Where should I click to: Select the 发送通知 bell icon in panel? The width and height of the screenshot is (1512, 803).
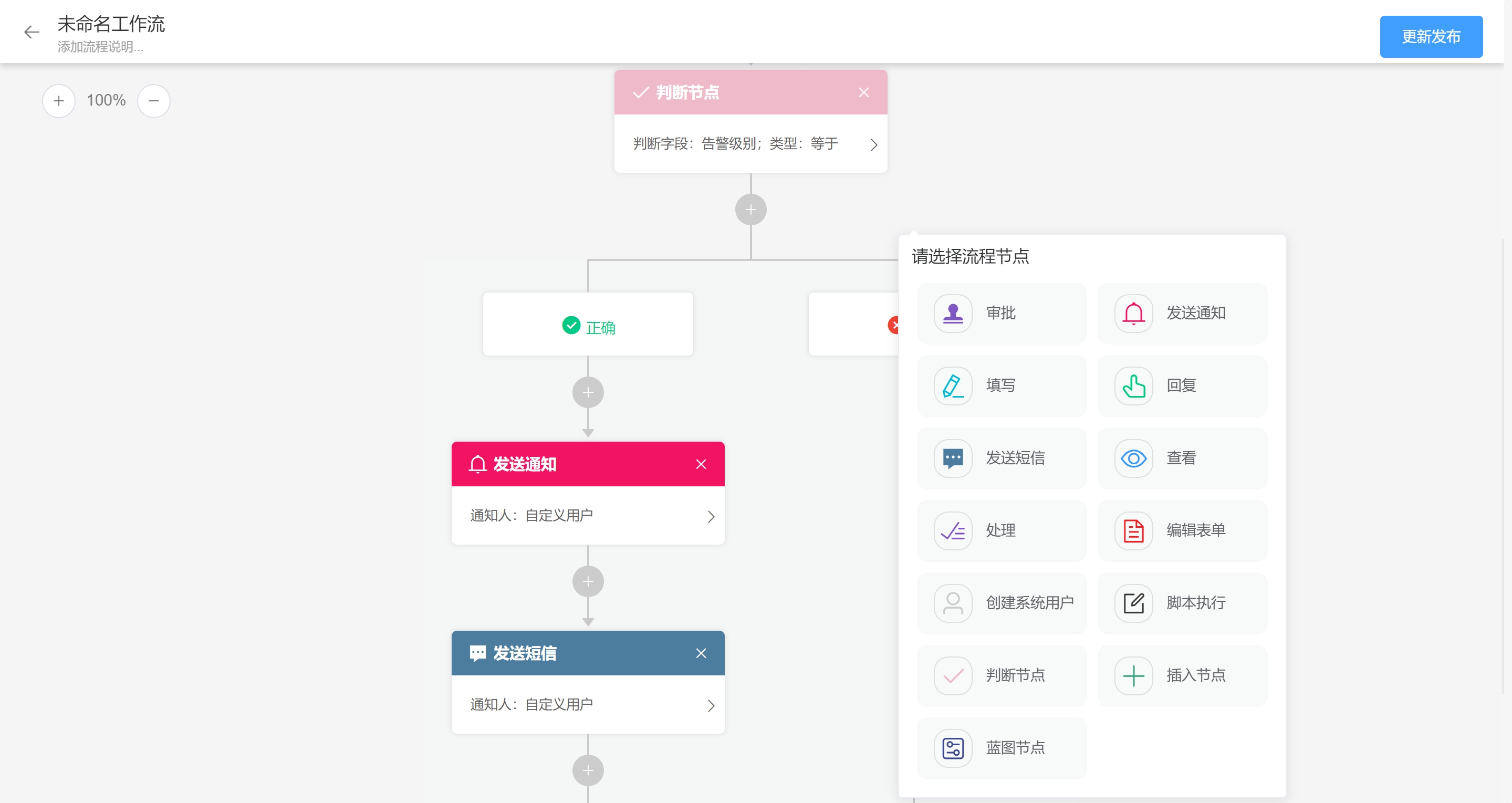pyautogui.click(x=1133, y=314)
